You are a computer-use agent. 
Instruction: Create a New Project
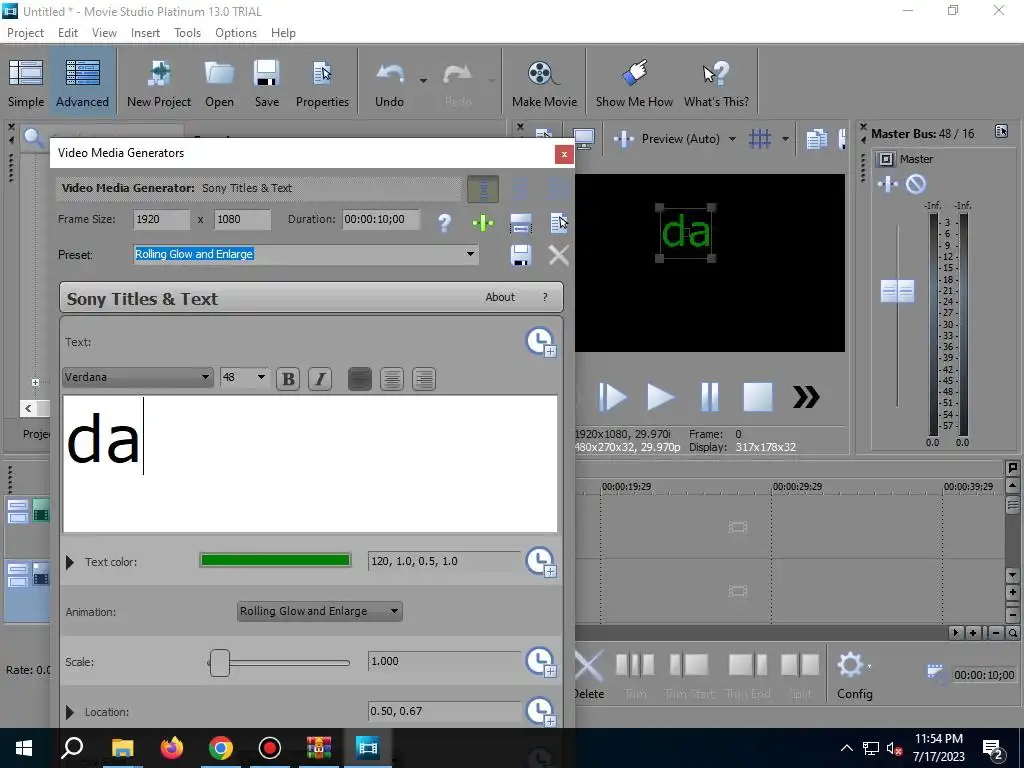[159, 83]
